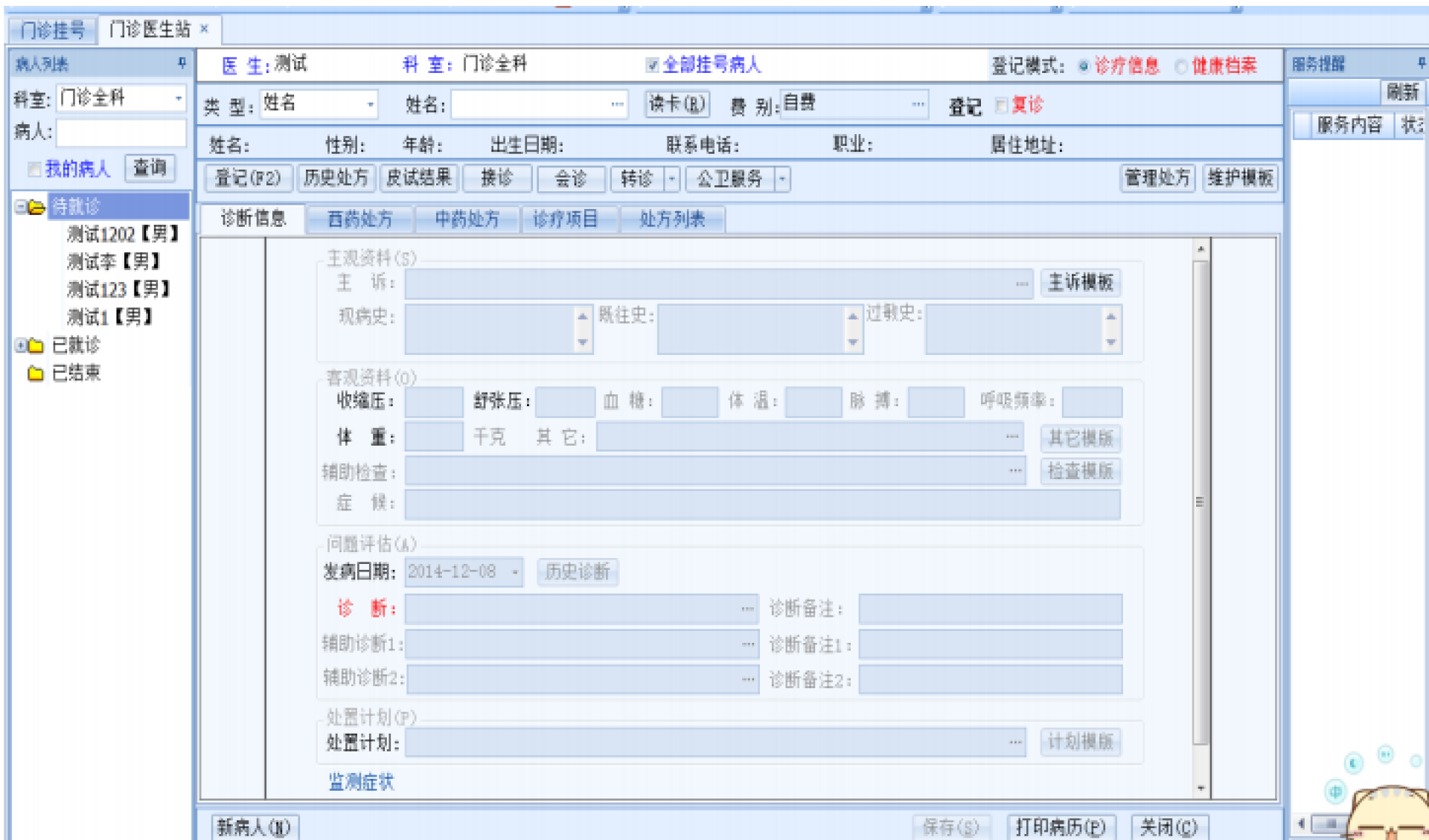Switch to the 西药处方 tab

click(x=359, y=219)
